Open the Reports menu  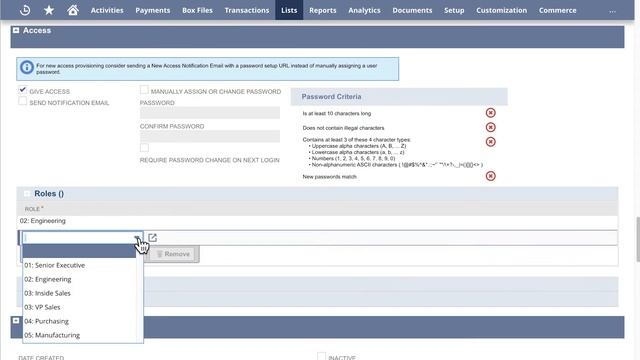pos(322,10)
